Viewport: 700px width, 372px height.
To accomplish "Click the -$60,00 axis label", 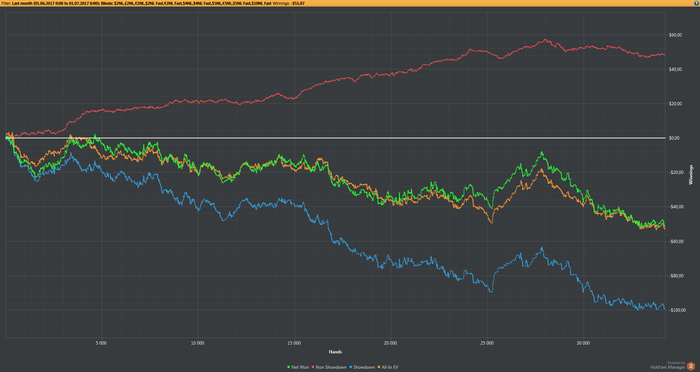I will (676, 241).
